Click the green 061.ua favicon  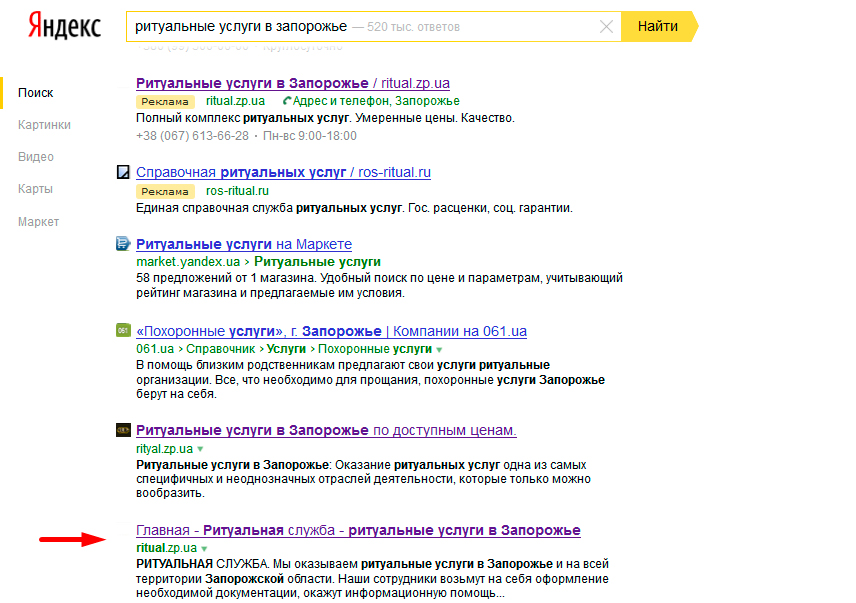[x=123, y=331]
